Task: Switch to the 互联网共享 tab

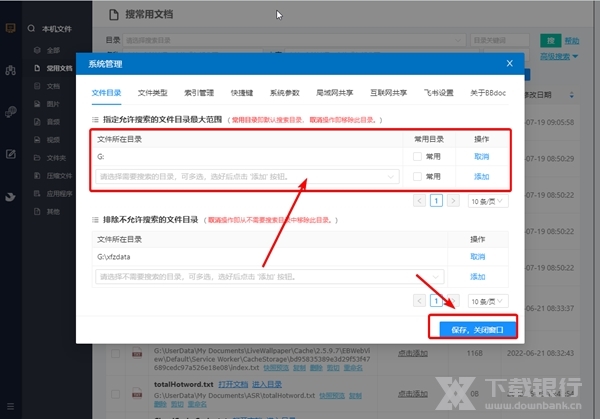Action: [x=388, y=93]
